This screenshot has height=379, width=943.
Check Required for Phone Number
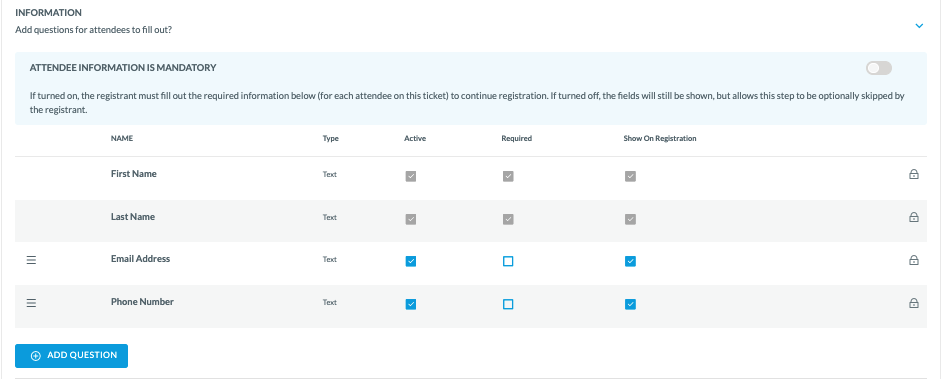tap(508, 304)
